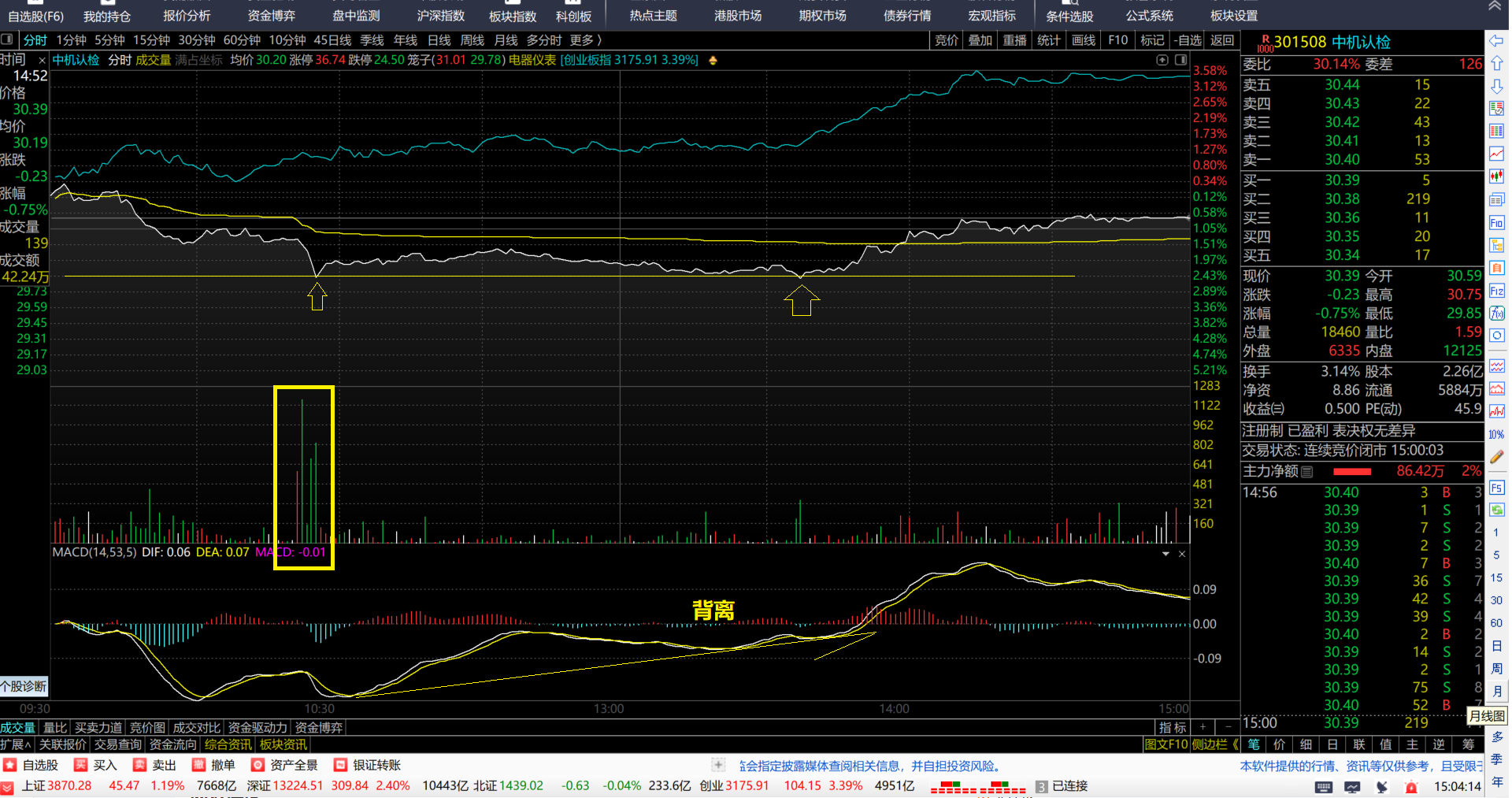Click the F10 toolbar button
Screen dimensions: 1512x798
[x=1117, y=40]
